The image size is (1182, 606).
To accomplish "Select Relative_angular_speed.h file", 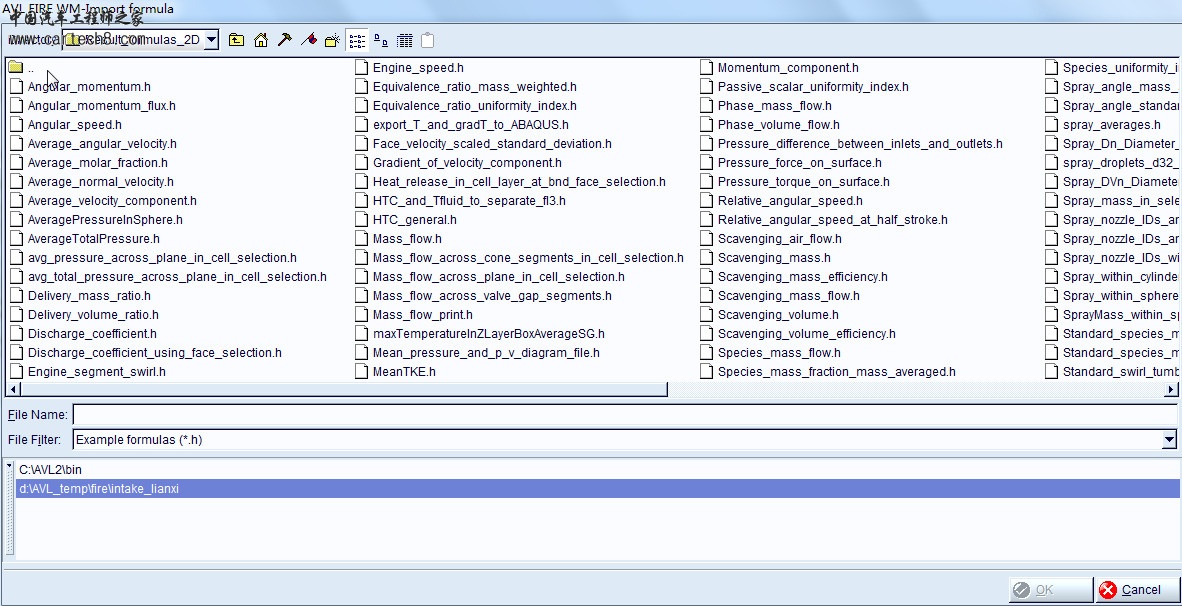I will point(782,200).
